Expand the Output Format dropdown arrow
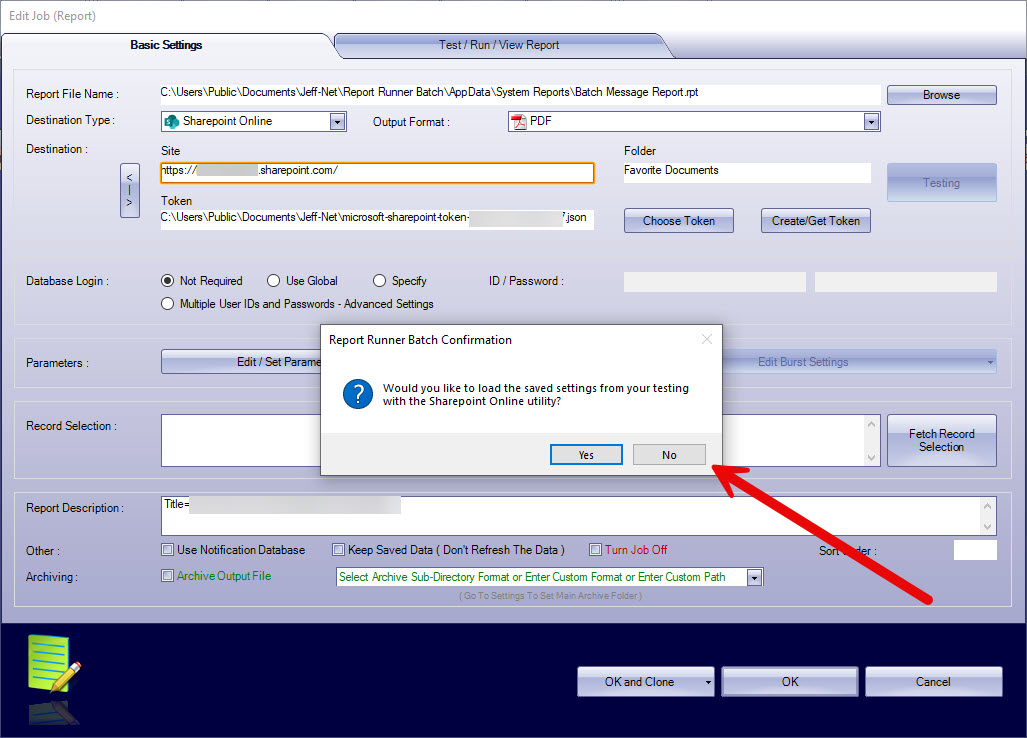Viewport: 1027px width, 738px height. click(x=871, y=121)
